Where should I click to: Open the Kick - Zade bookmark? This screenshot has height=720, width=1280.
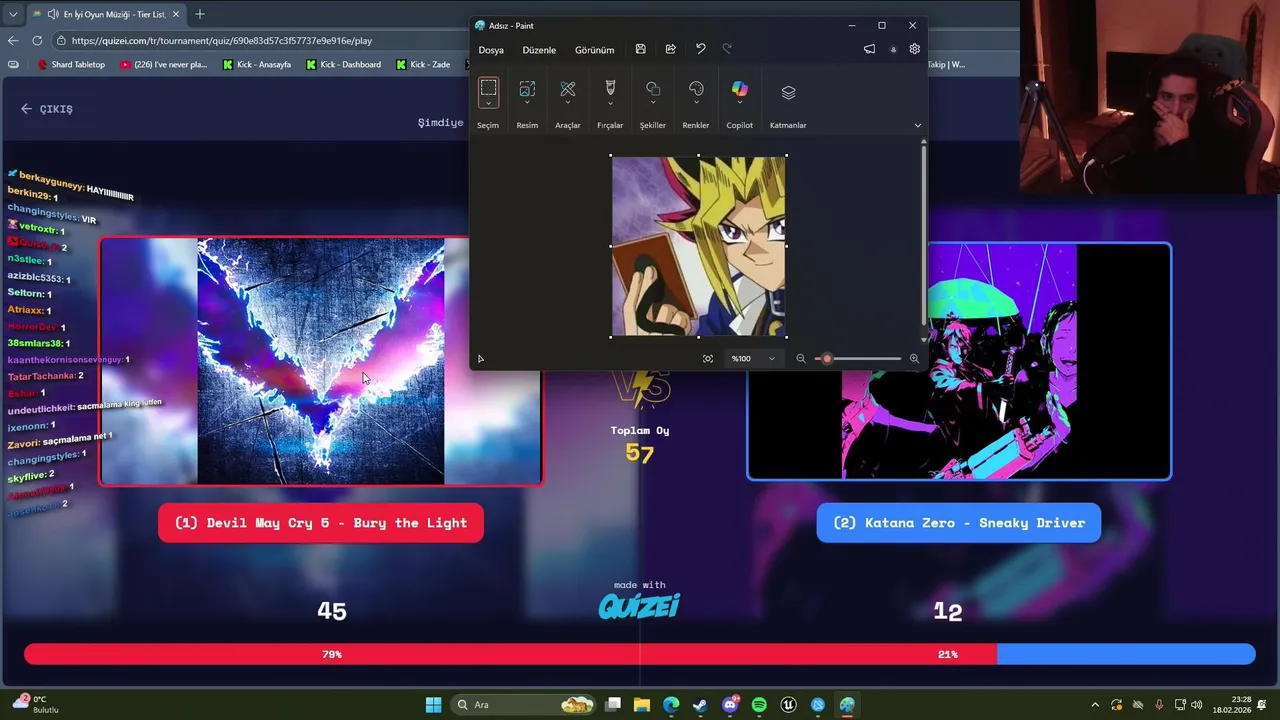click(423, 64)
